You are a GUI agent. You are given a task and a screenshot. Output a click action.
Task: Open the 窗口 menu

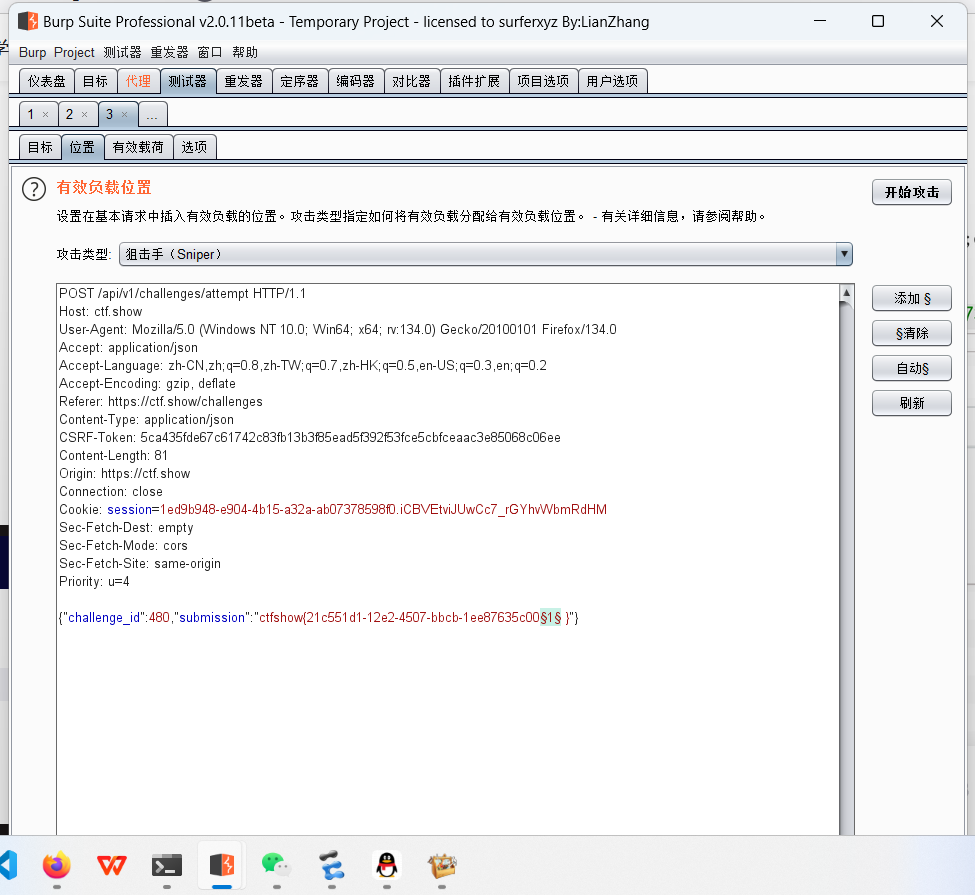[210, 52]
